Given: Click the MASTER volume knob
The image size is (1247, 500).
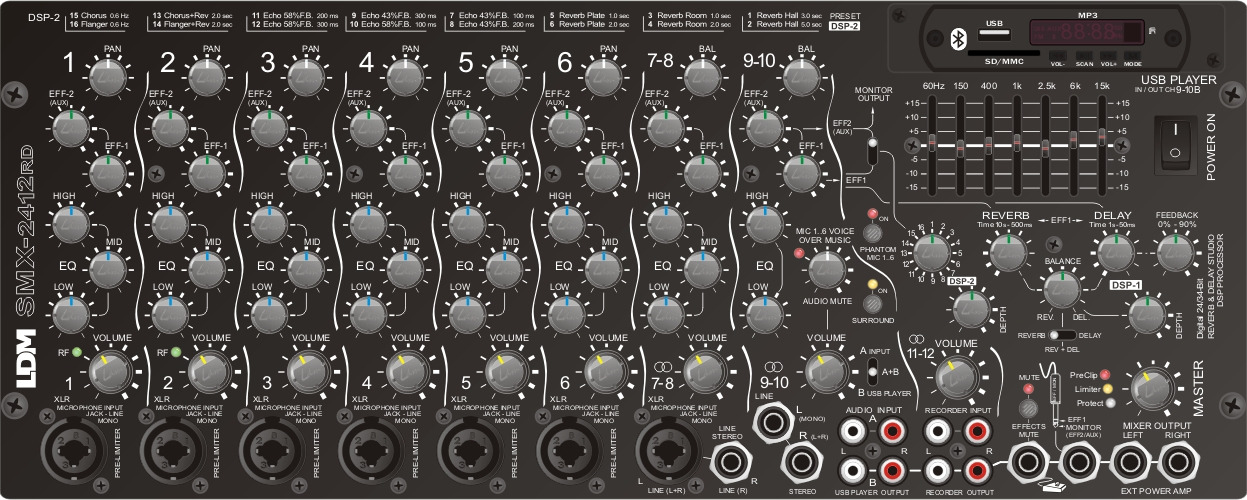Looking at the screenshot, I should point(1151,389).
